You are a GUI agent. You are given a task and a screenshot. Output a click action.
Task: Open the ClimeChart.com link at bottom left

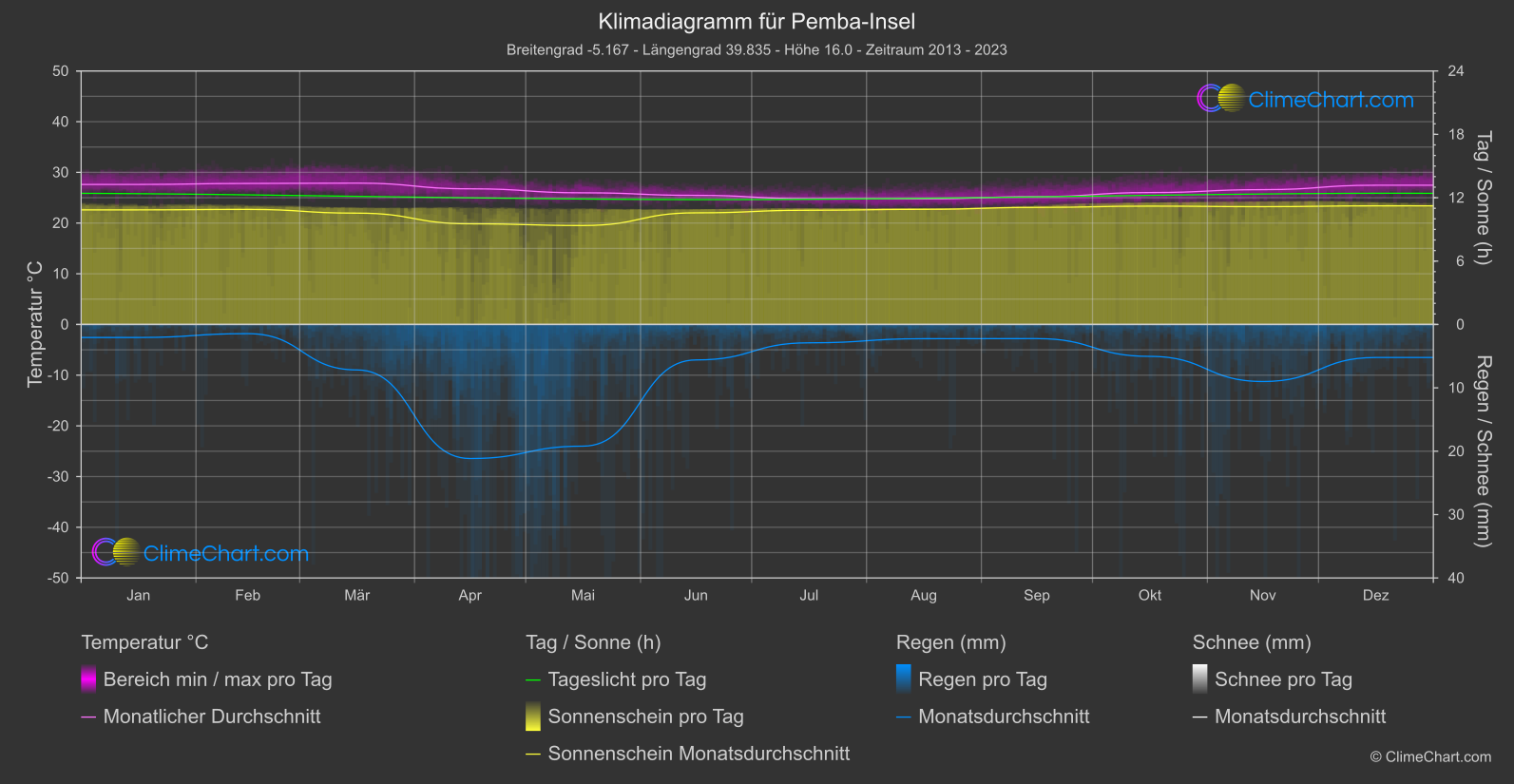point(226,553)
